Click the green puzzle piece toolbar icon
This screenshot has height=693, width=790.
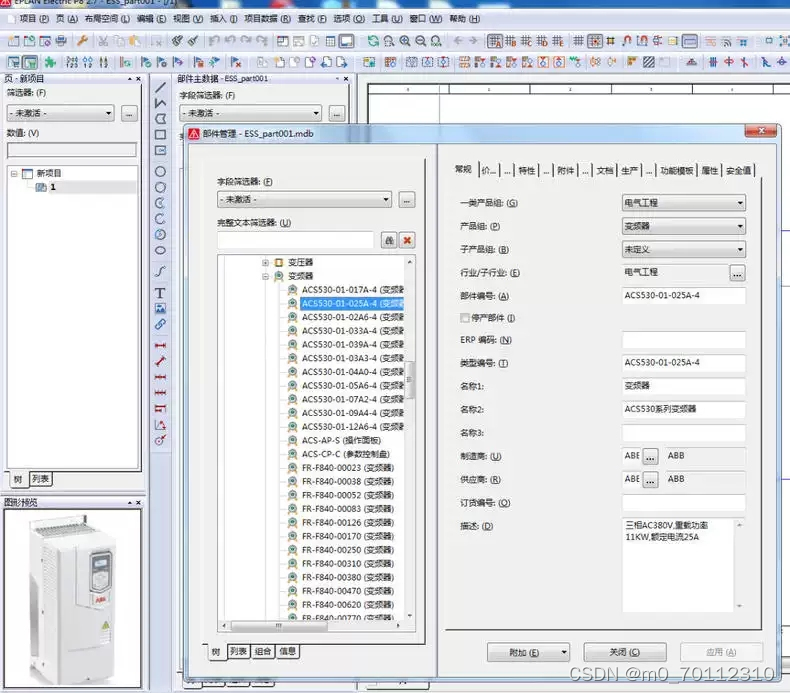pyautogui.click(x=50, y=62)
